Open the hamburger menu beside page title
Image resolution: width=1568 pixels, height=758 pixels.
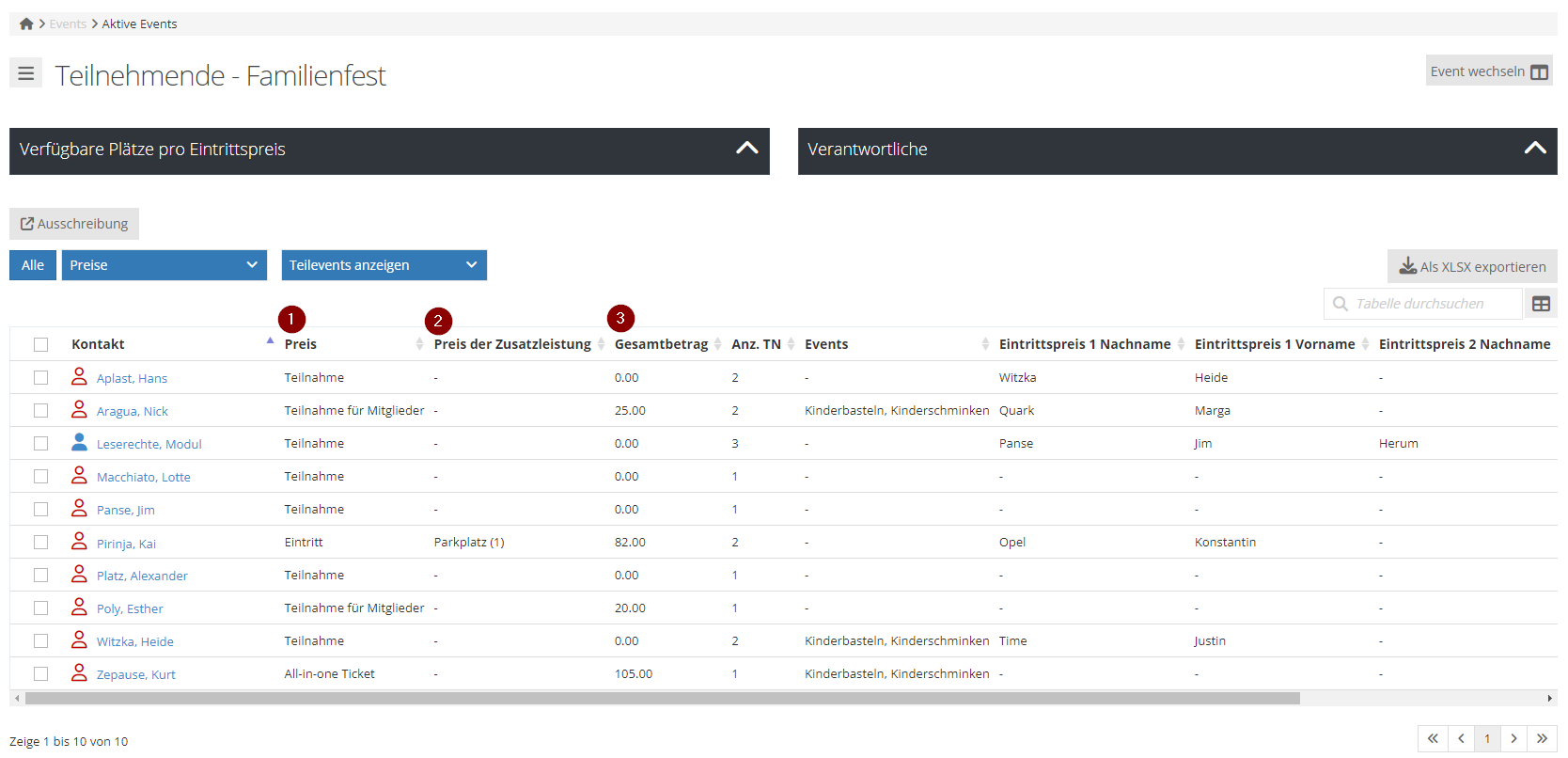[x=26, y=73]
